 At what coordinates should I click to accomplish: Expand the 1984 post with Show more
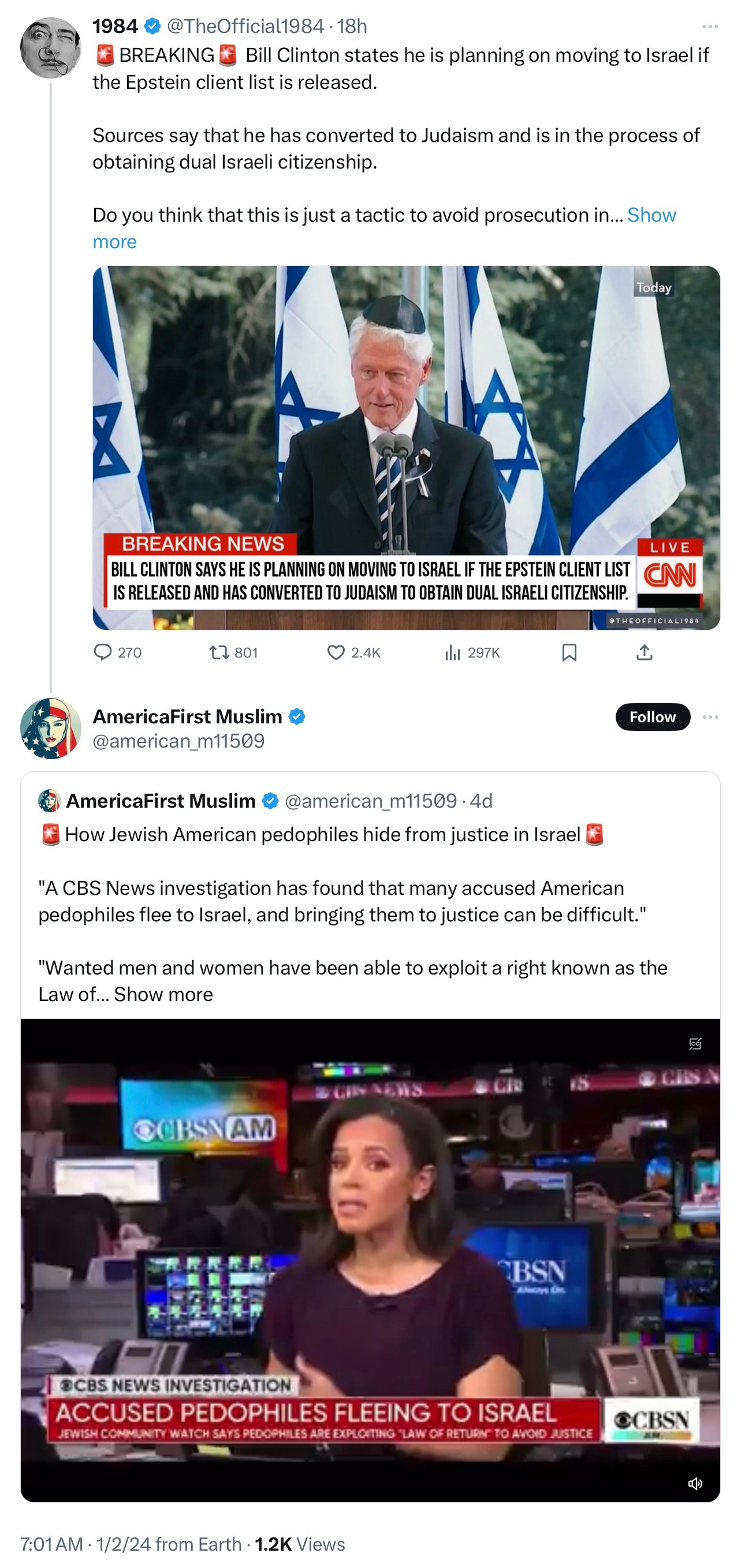point(384,228)
